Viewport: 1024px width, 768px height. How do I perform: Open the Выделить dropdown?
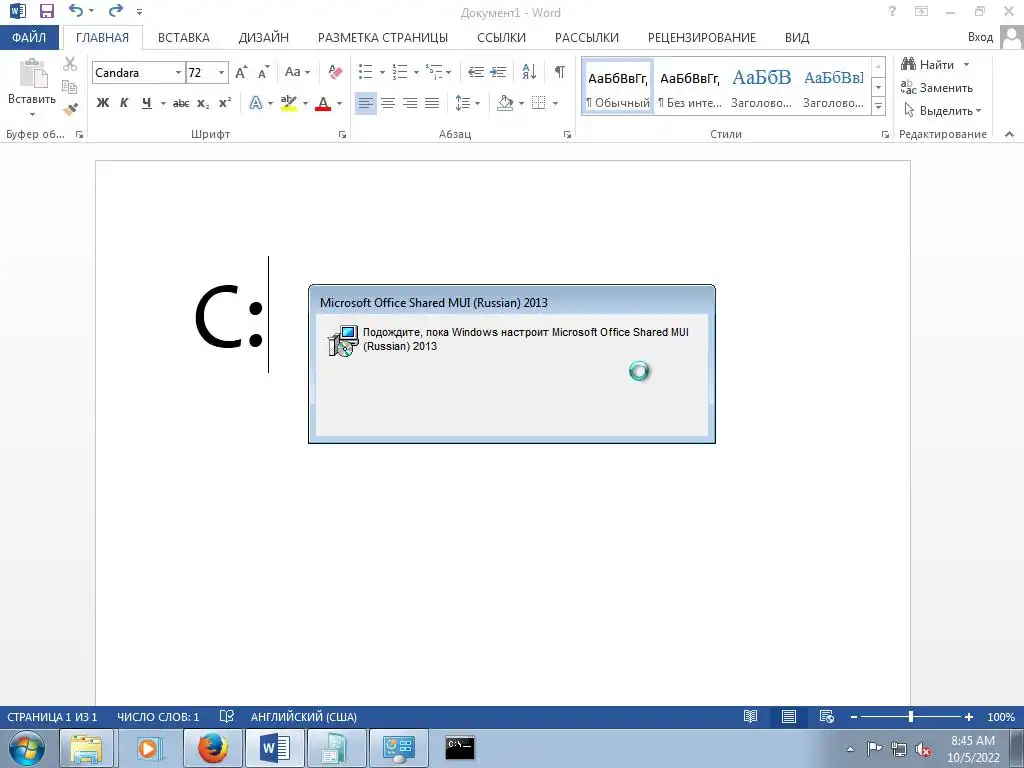pyautogui.click(x=942, y=111)
